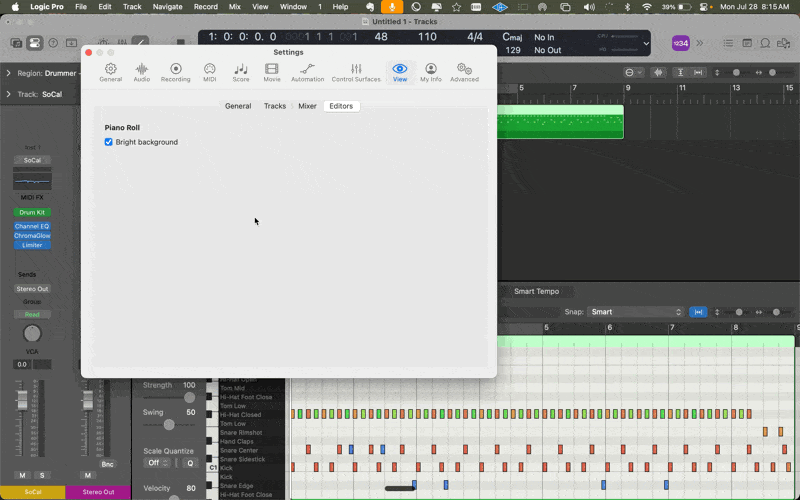Expand the Region Drummer inspector section
The height and width of the screenshot is (500, 800).
point(8,73)
